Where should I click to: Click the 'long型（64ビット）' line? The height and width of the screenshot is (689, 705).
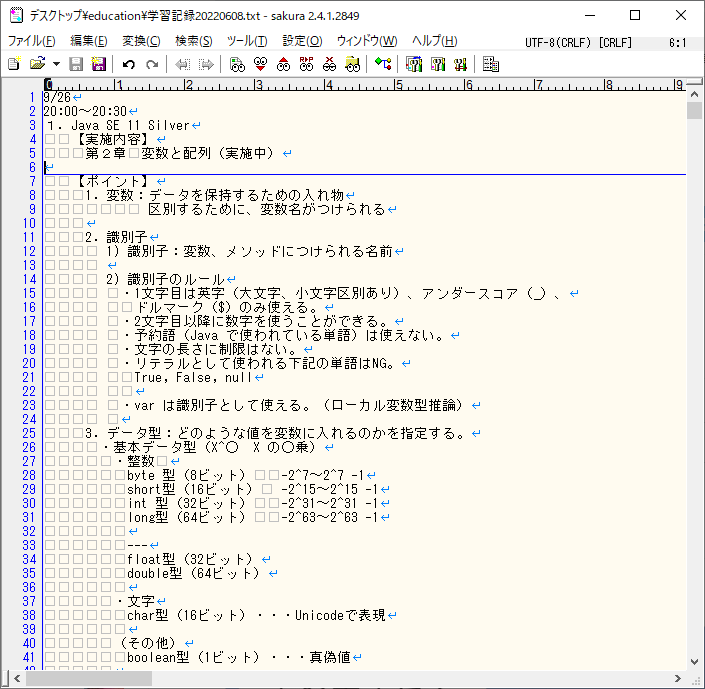pyautogui.click(x=186, y=517)
